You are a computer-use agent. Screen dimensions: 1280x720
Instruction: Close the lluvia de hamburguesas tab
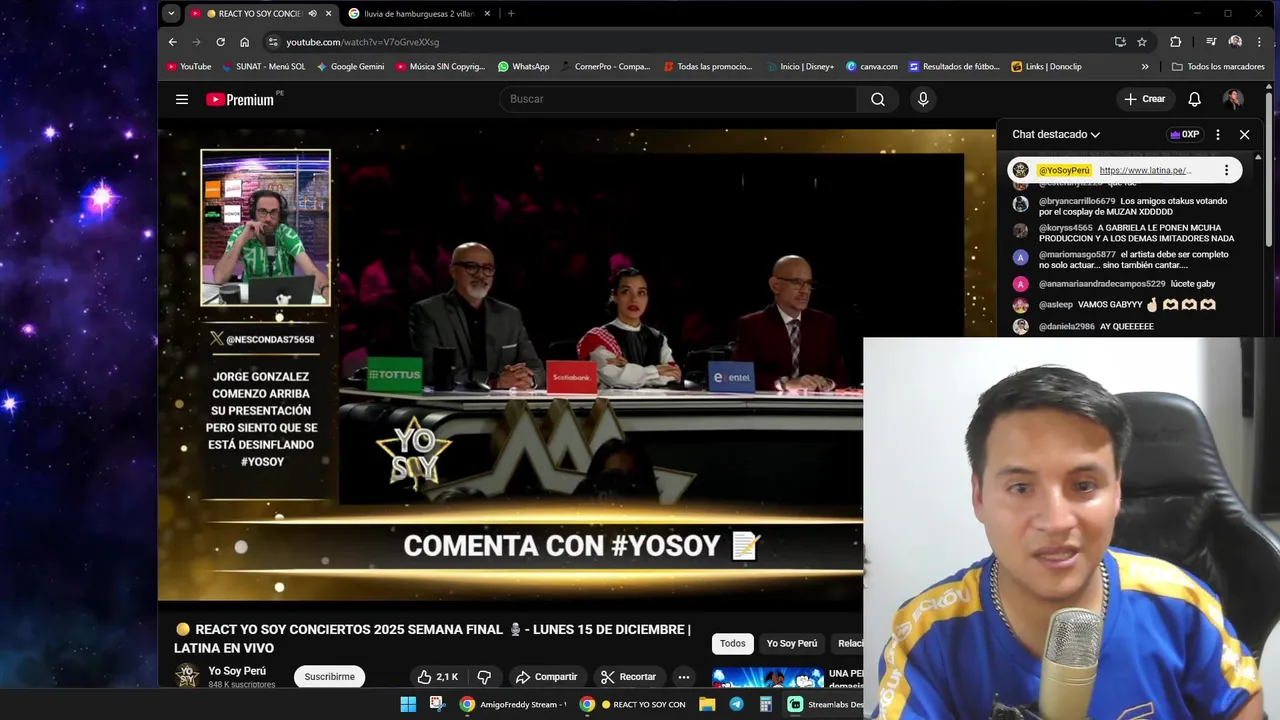[x=487, y=14]
